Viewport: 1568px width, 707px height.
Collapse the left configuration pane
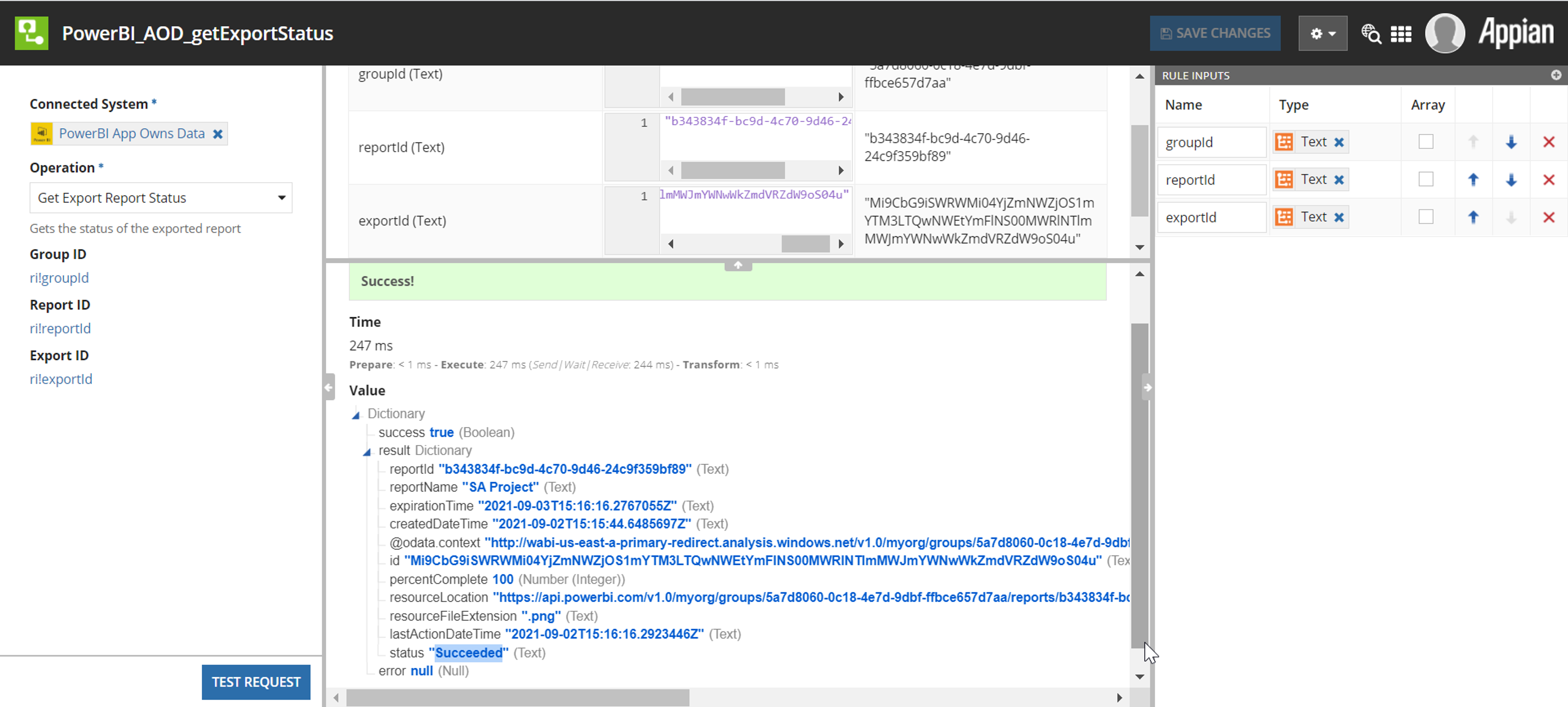(x=329, y=387)
